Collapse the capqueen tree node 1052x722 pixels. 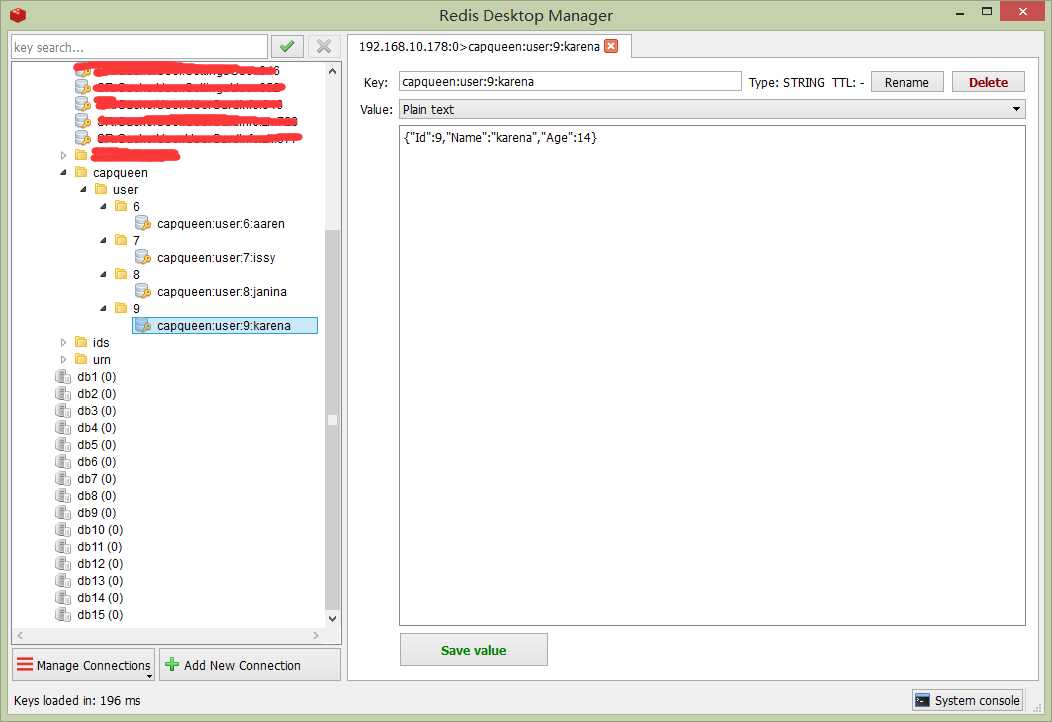63,172
